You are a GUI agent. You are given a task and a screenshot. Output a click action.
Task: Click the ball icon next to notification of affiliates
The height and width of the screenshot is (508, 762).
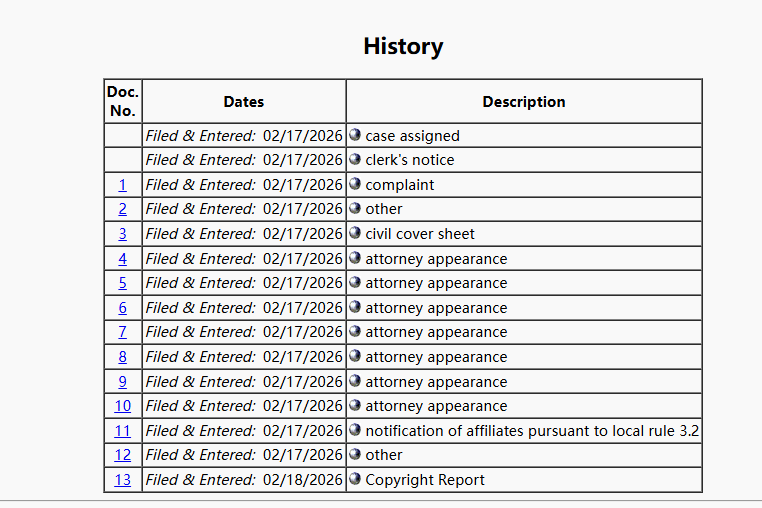(355, 430)
